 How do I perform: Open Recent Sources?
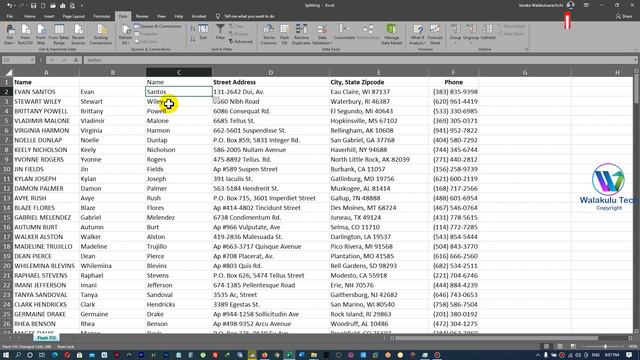[x=78, y=34]
